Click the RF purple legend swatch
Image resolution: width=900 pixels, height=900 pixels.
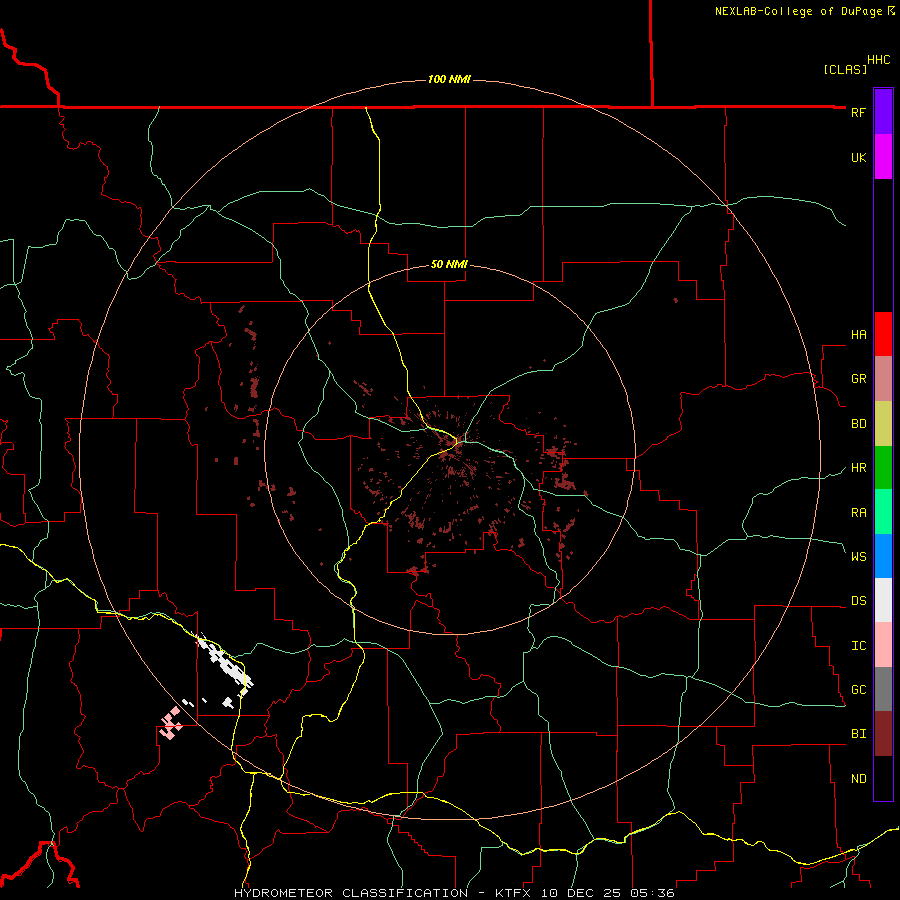[883, 112]
